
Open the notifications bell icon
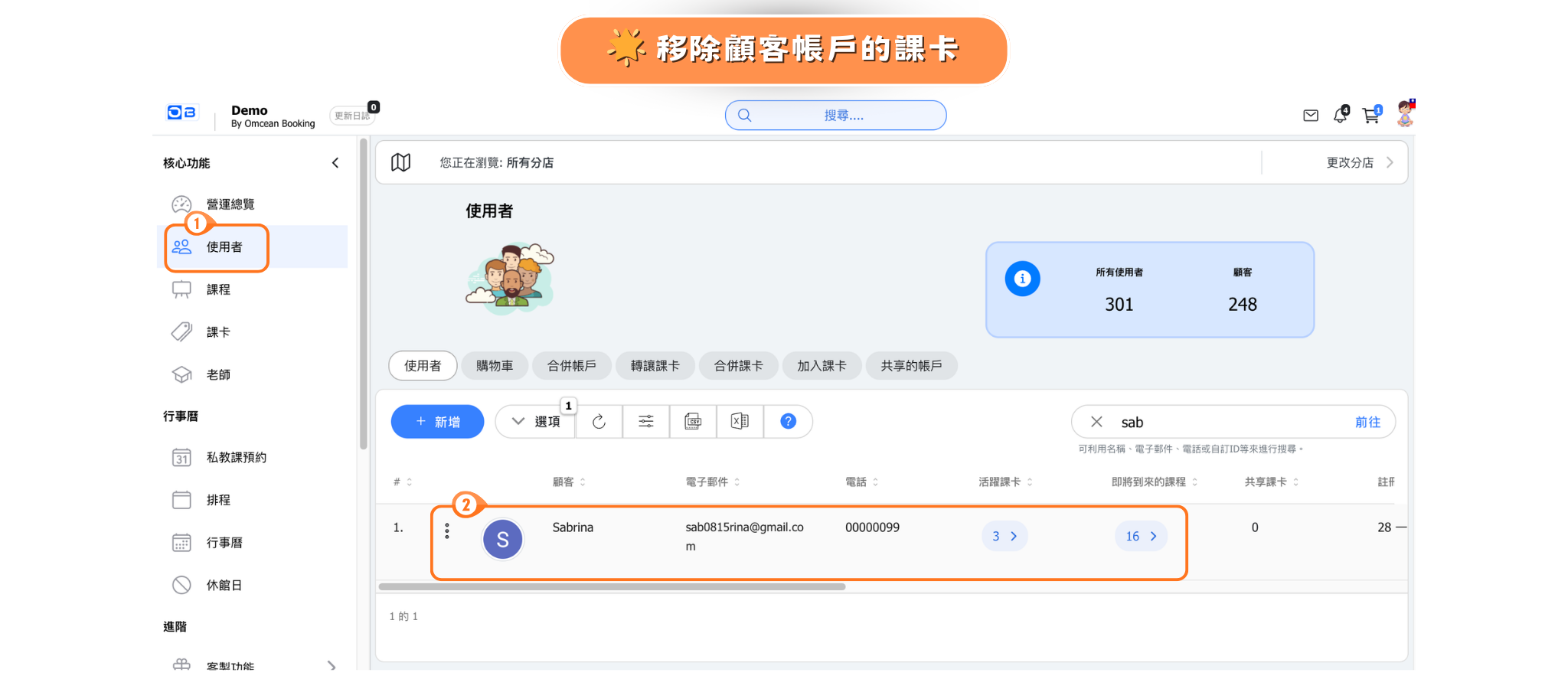[x=1340, y=116]
